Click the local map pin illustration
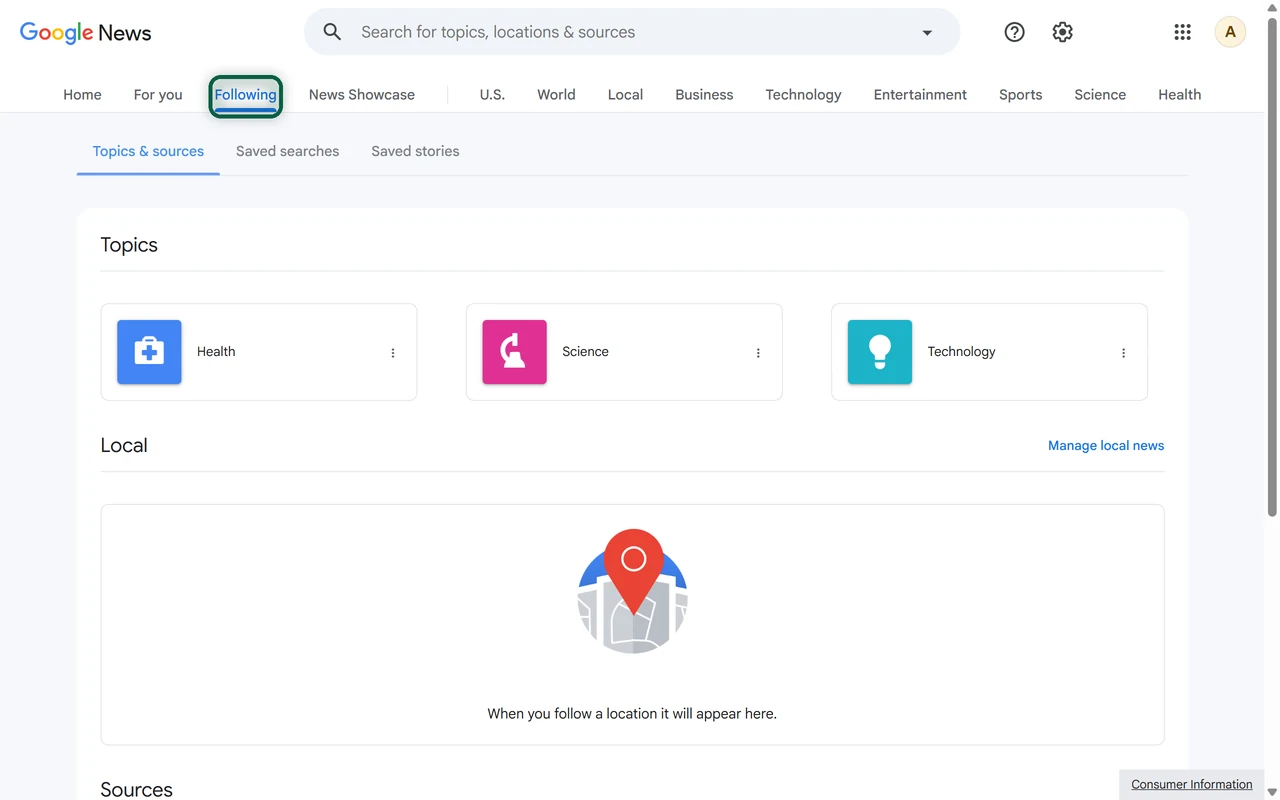Screen dimensions: 1280x800 (x=633, y=591)
